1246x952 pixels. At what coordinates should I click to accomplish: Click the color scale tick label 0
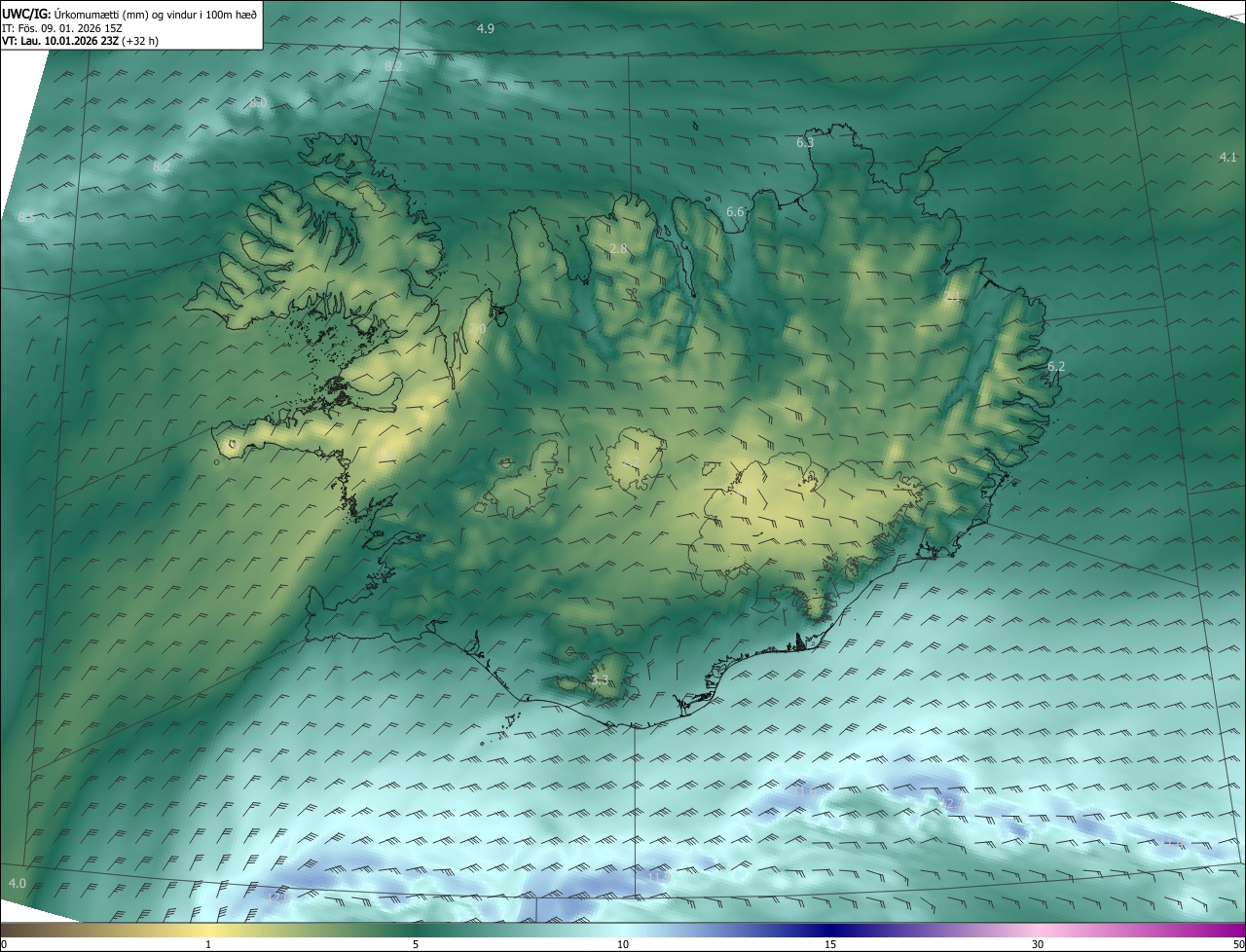pos(4,944)
